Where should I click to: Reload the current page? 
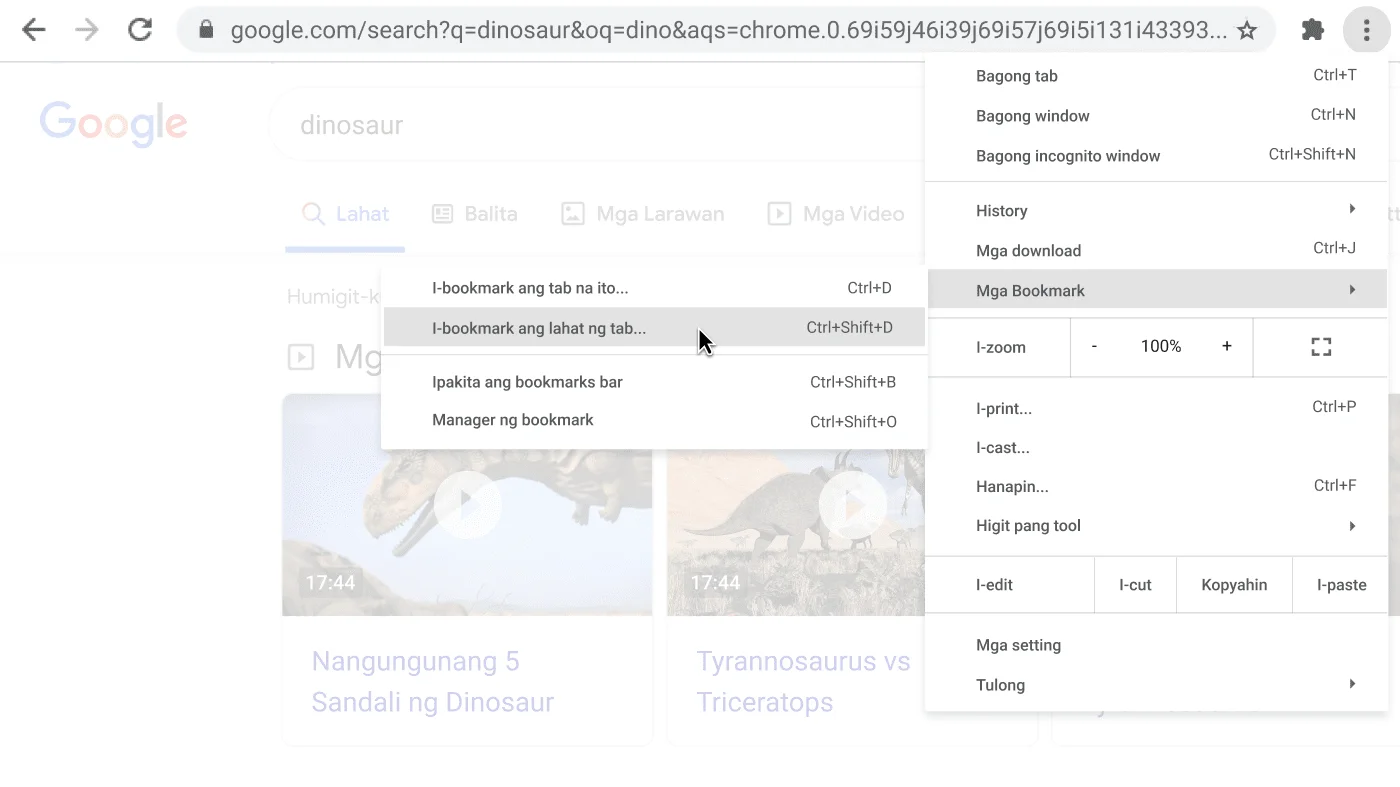pos(139,30)
